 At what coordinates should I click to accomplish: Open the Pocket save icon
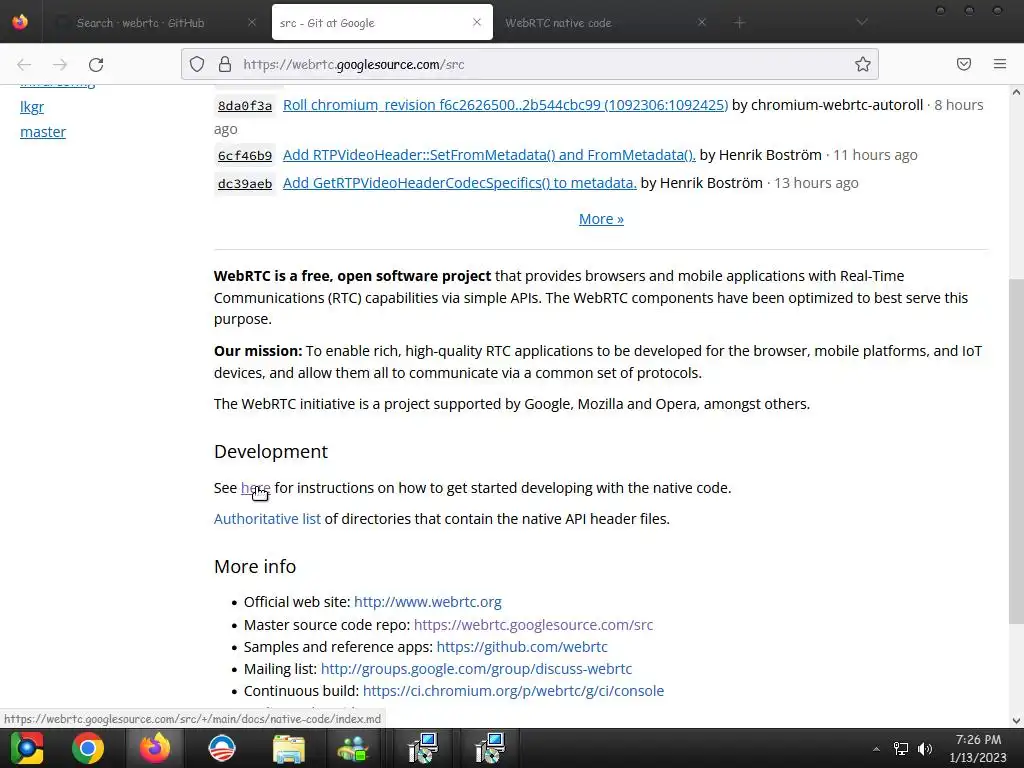963,64
